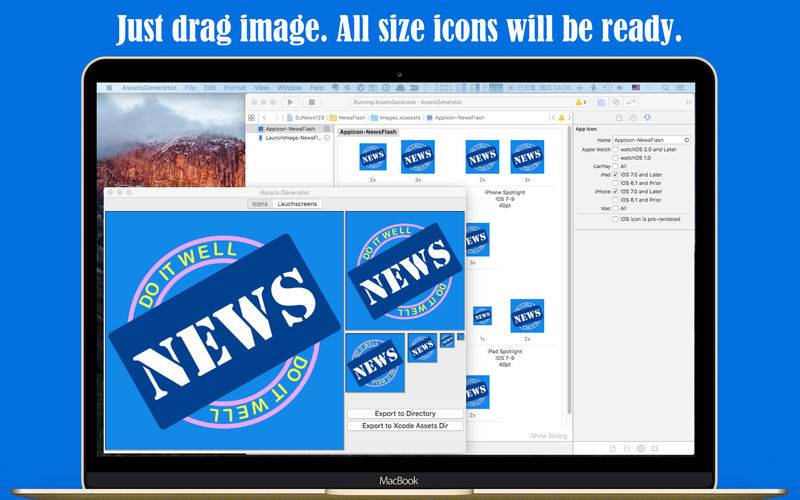Show the attributes inspector icon
This screenshot has height=500, width=800.
647,117
